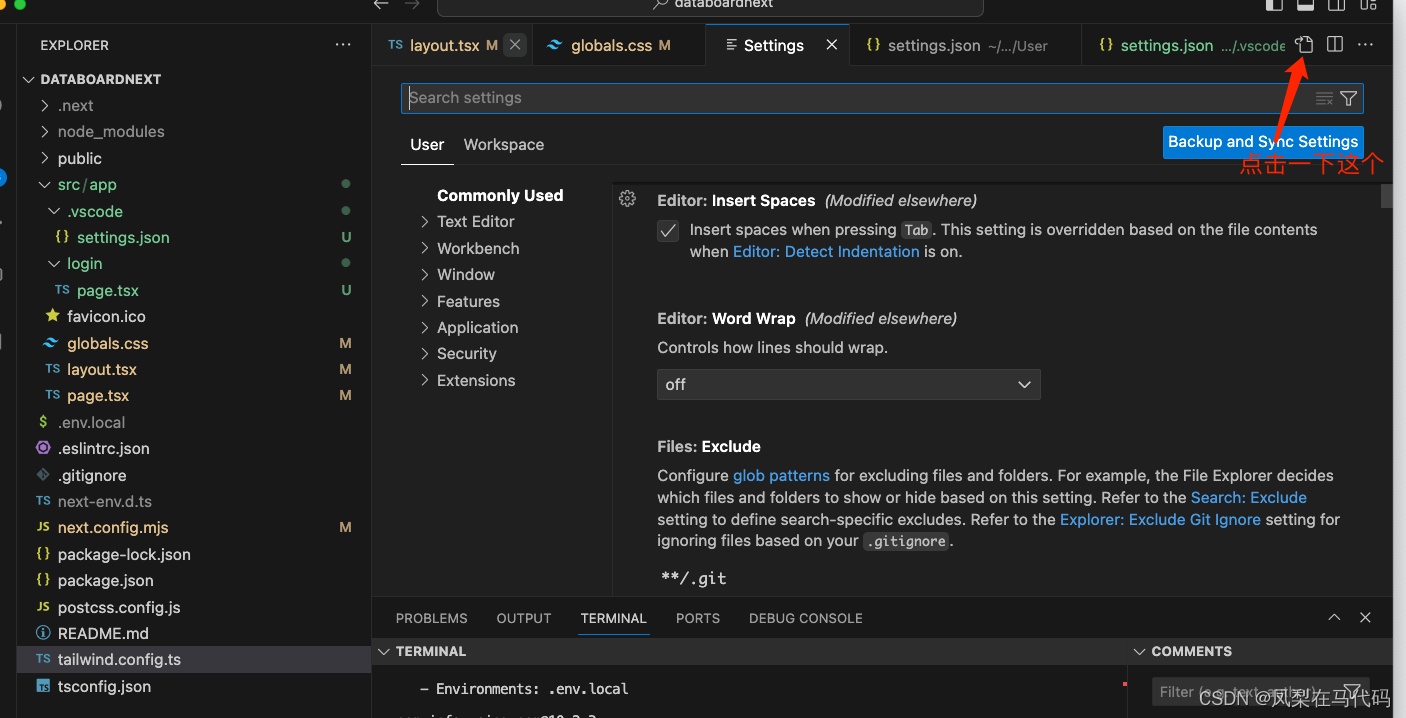Switch to the Workspace settings tab
The image size is (1406, 718).
click(x=503, y=144)
